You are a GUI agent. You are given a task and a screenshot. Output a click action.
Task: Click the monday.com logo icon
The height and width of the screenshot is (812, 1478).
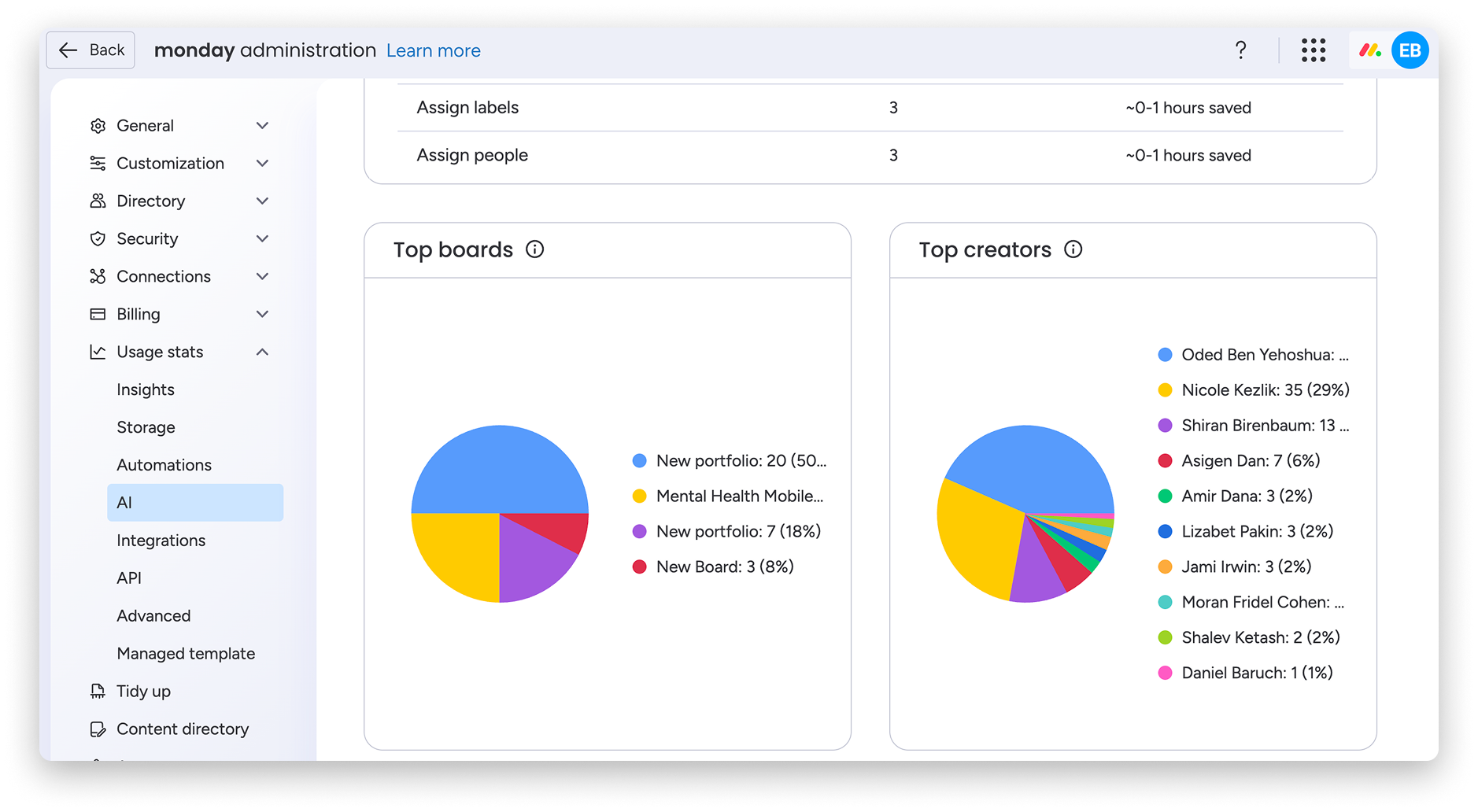click(x=1369, y=50)
